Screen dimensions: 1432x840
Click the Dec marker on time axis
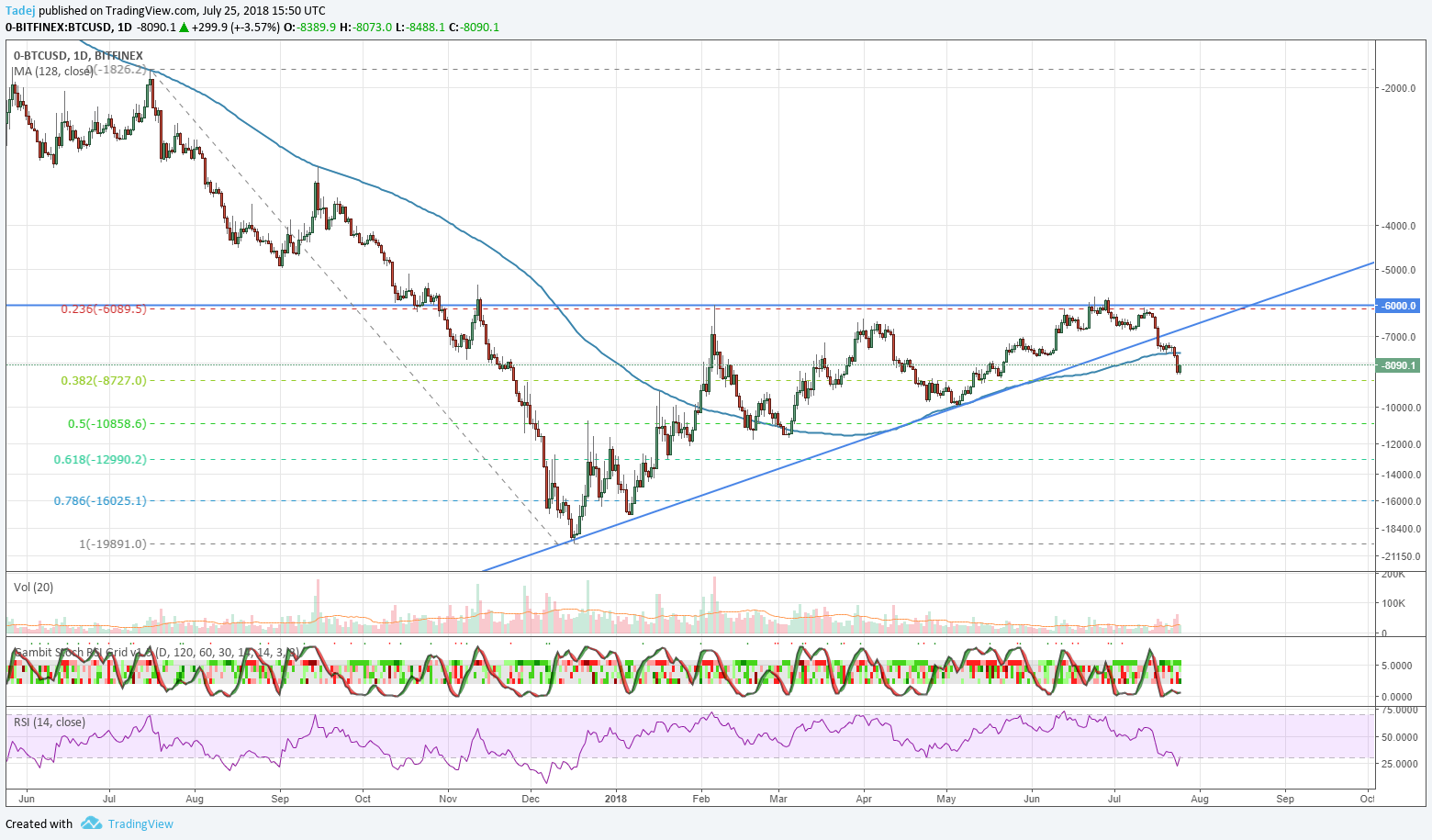531,799
